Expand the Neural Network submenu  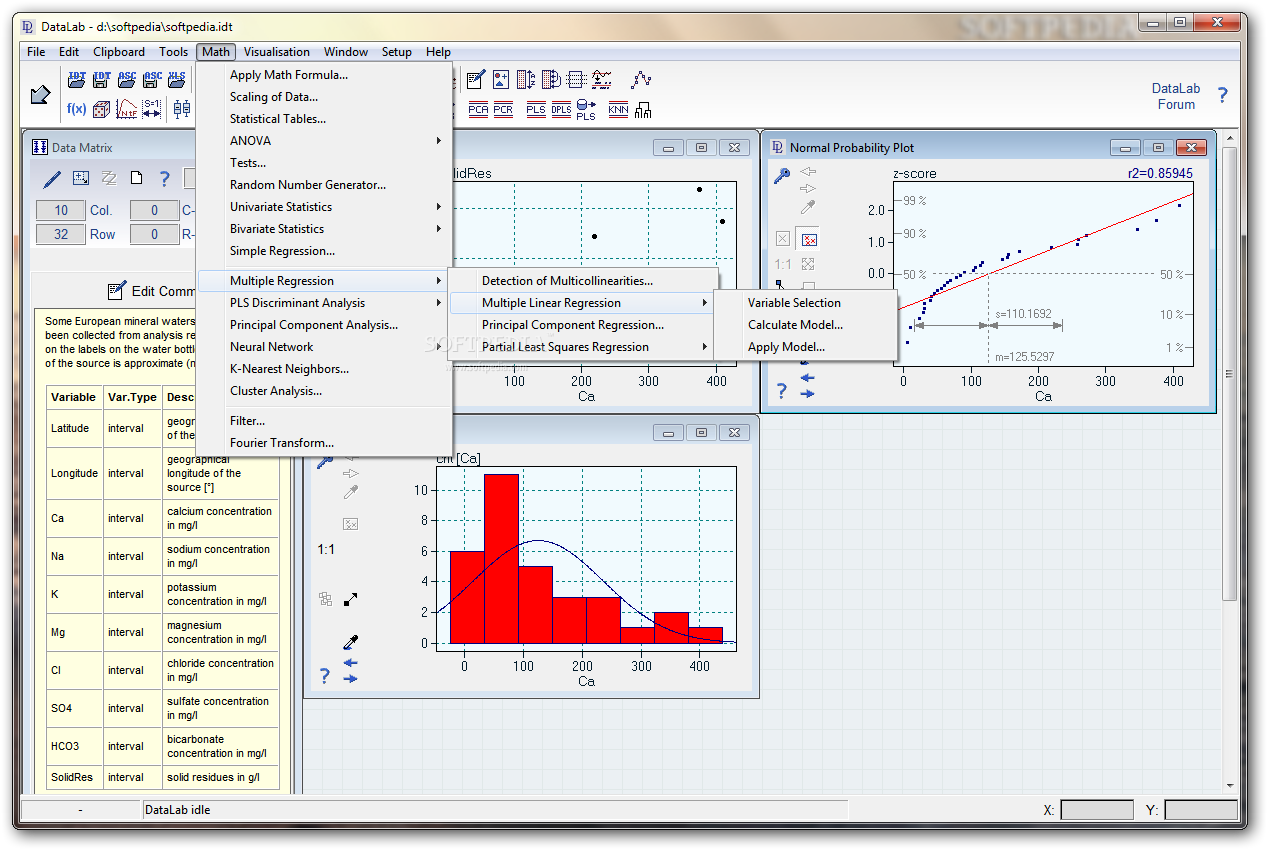[324, 347]
